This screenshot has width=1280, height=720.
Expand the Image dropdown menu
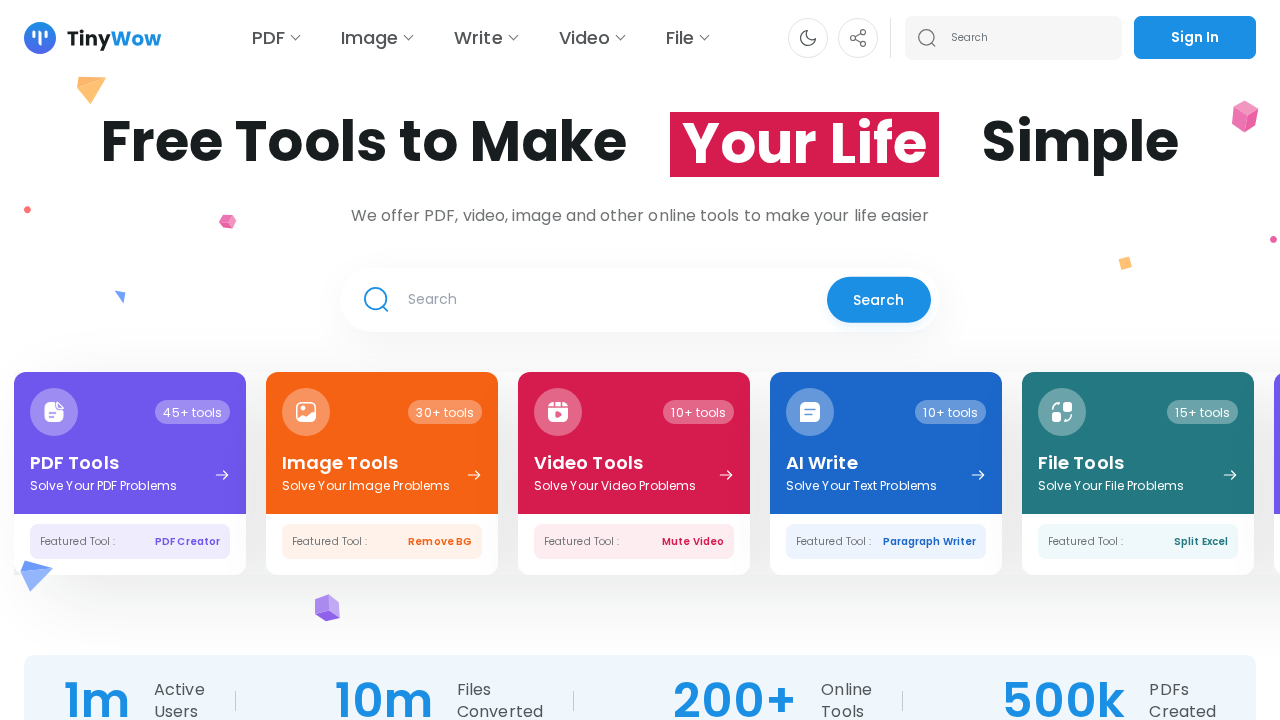377,38
